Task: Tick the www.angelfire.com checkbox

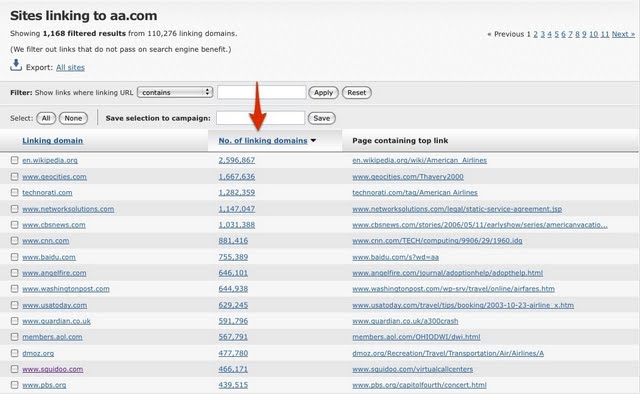Action: tap(15, 273)
